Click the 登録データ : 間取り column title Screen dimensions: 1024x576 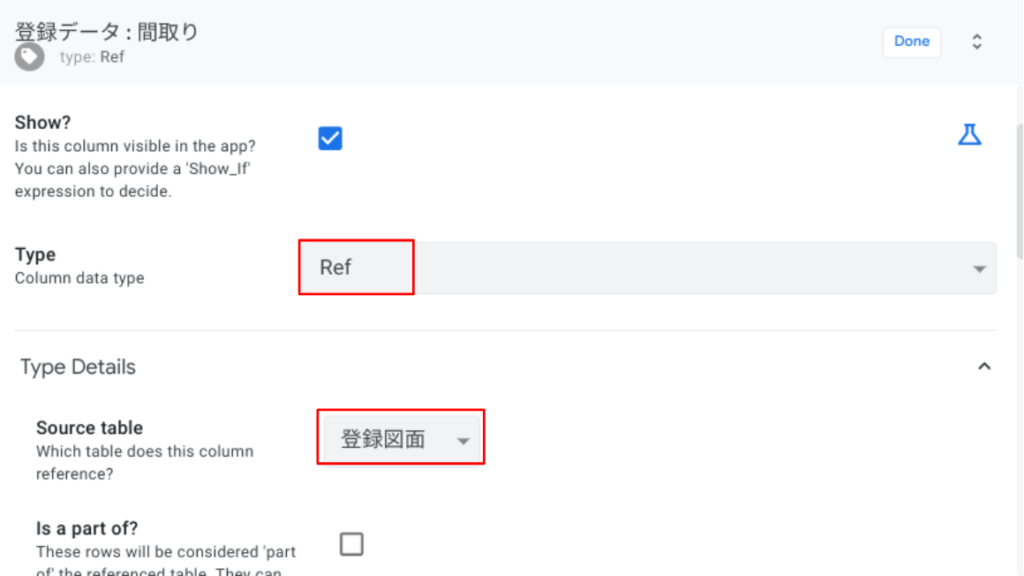point(107,31)
